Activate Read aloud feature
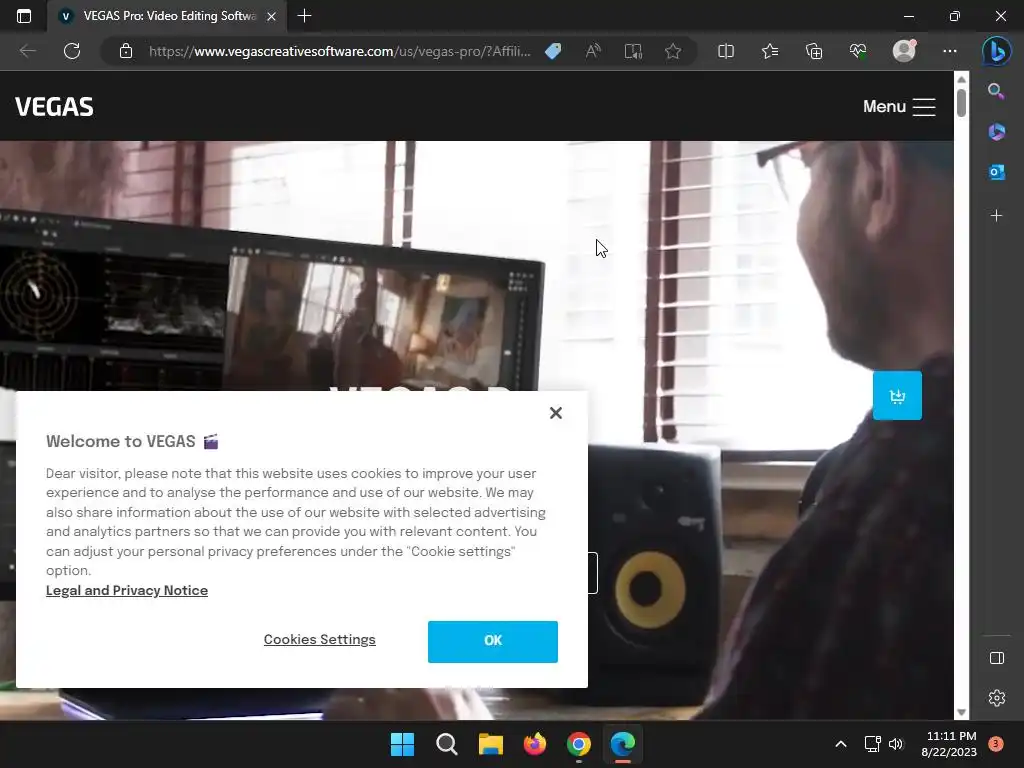Image resolution: width=1024 pixels, height=768 pixels. tap(593, 51)
